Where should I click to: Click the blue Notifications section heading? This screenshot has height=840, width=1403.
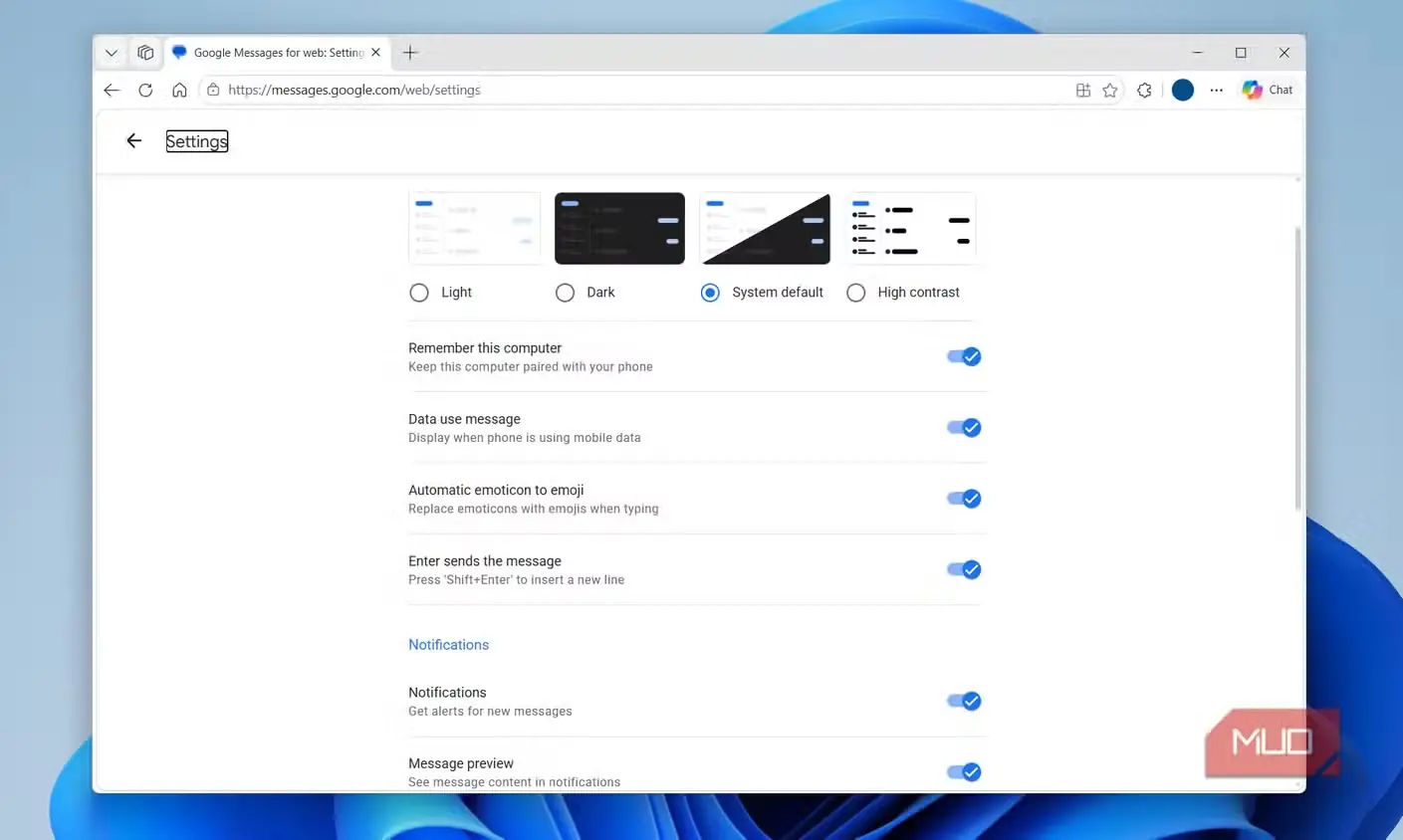[448, 645]
